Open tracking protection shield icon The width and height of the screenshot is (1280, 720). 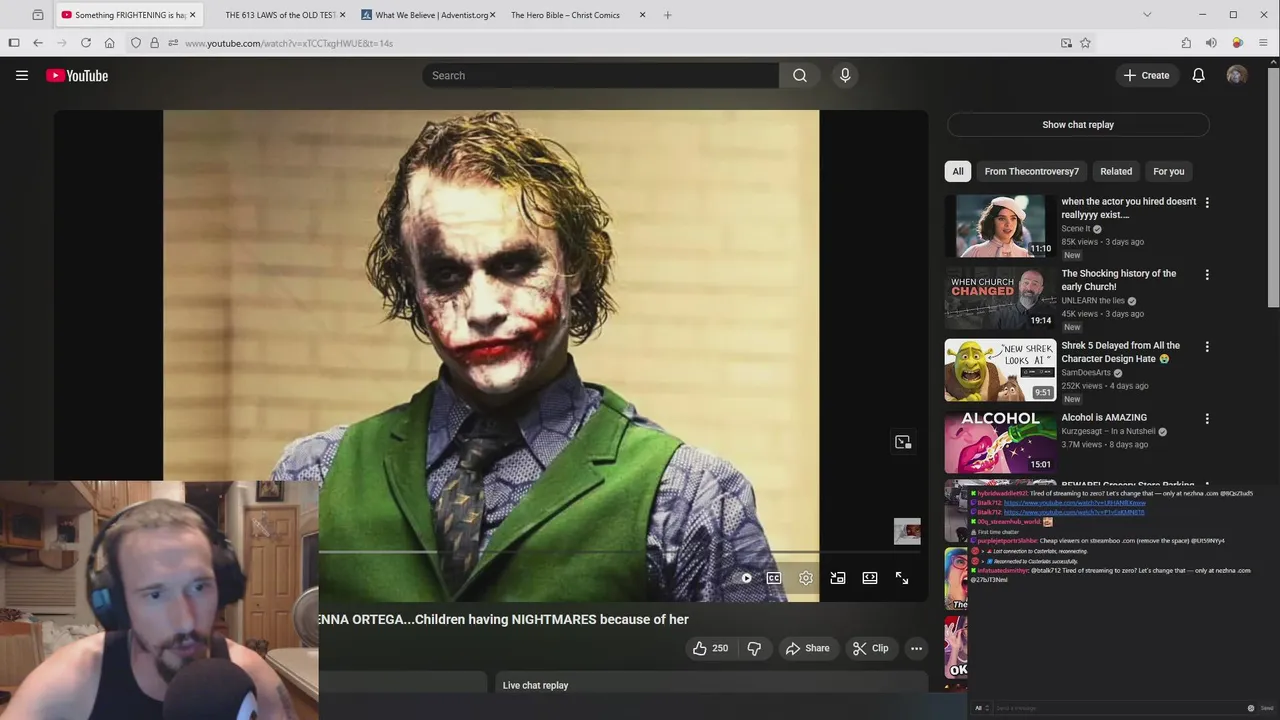(136, 43)
